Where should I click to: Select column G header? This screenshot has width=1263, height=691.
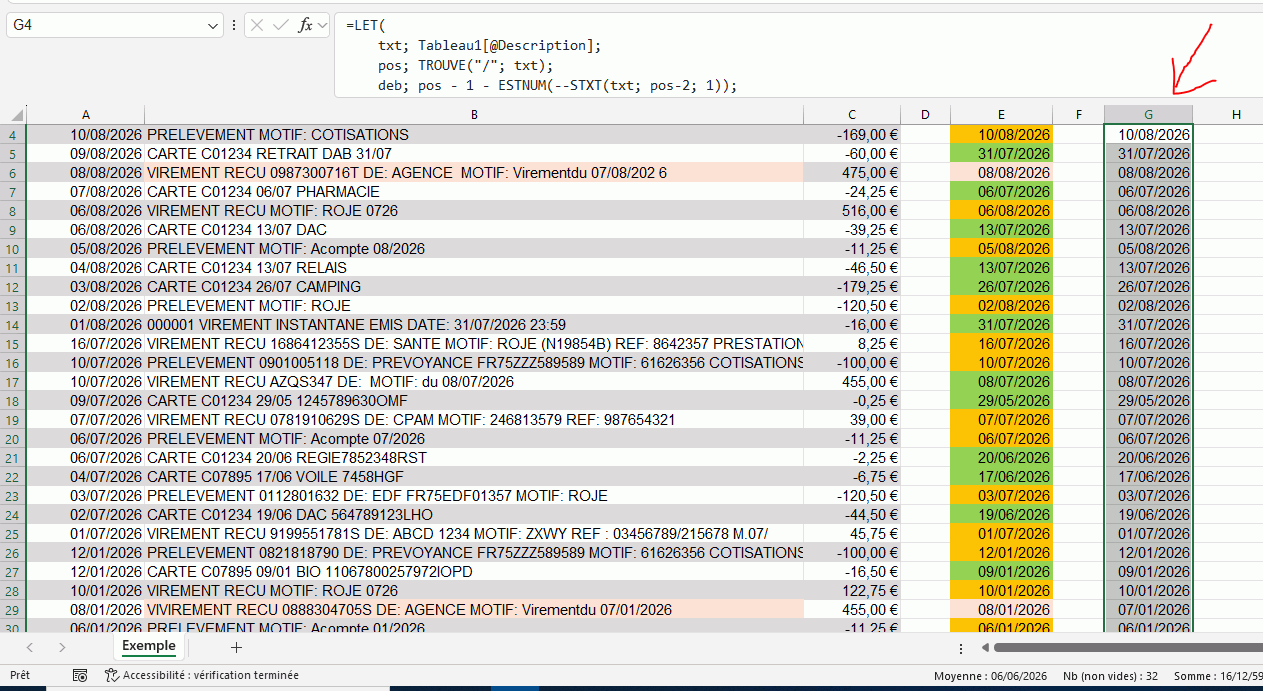(x=1148, y=115)
